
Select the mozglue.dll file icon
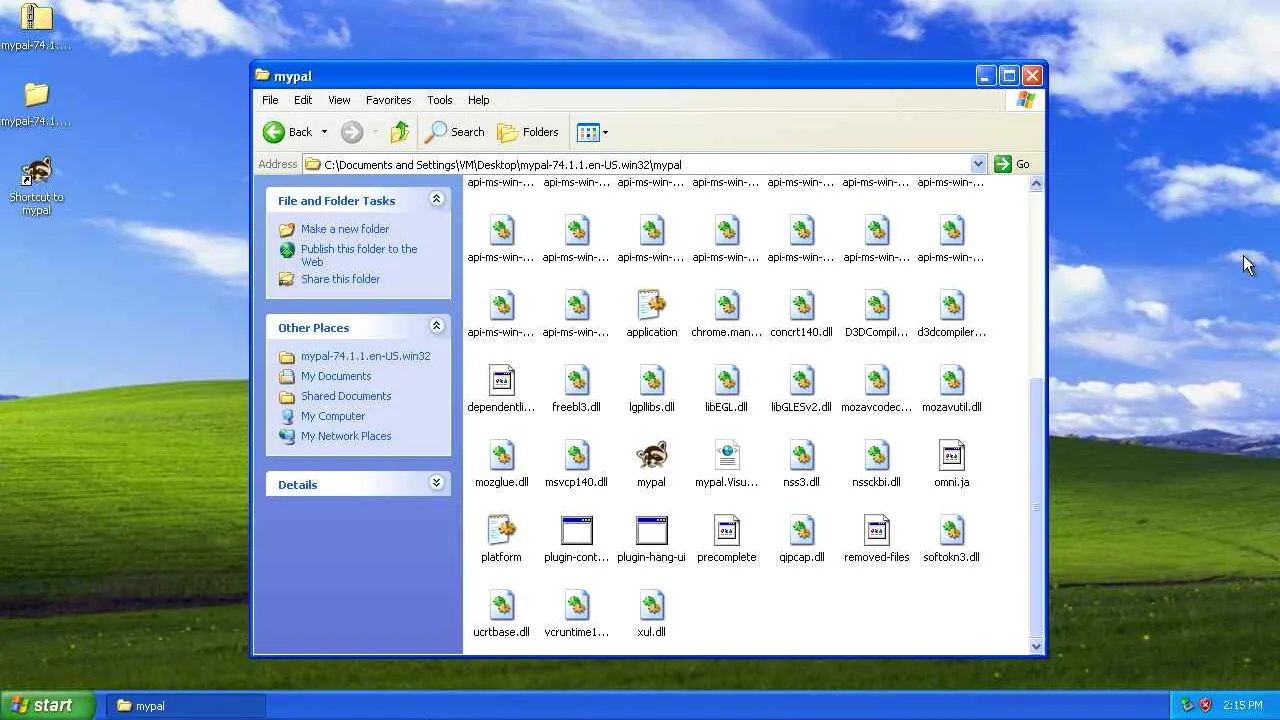[x=501, y=456]
